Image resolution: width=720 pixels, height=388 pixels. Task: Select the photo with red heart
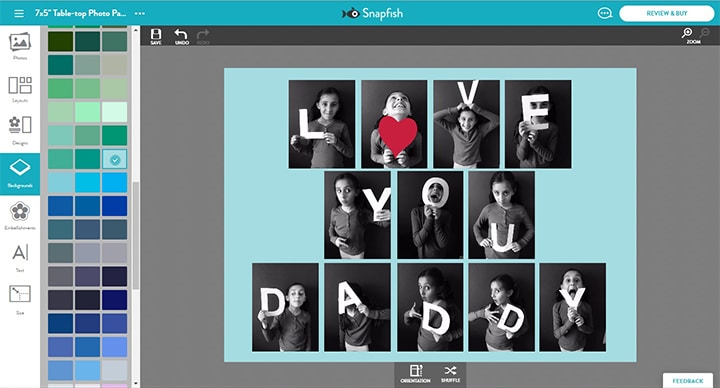click(394, 124)
